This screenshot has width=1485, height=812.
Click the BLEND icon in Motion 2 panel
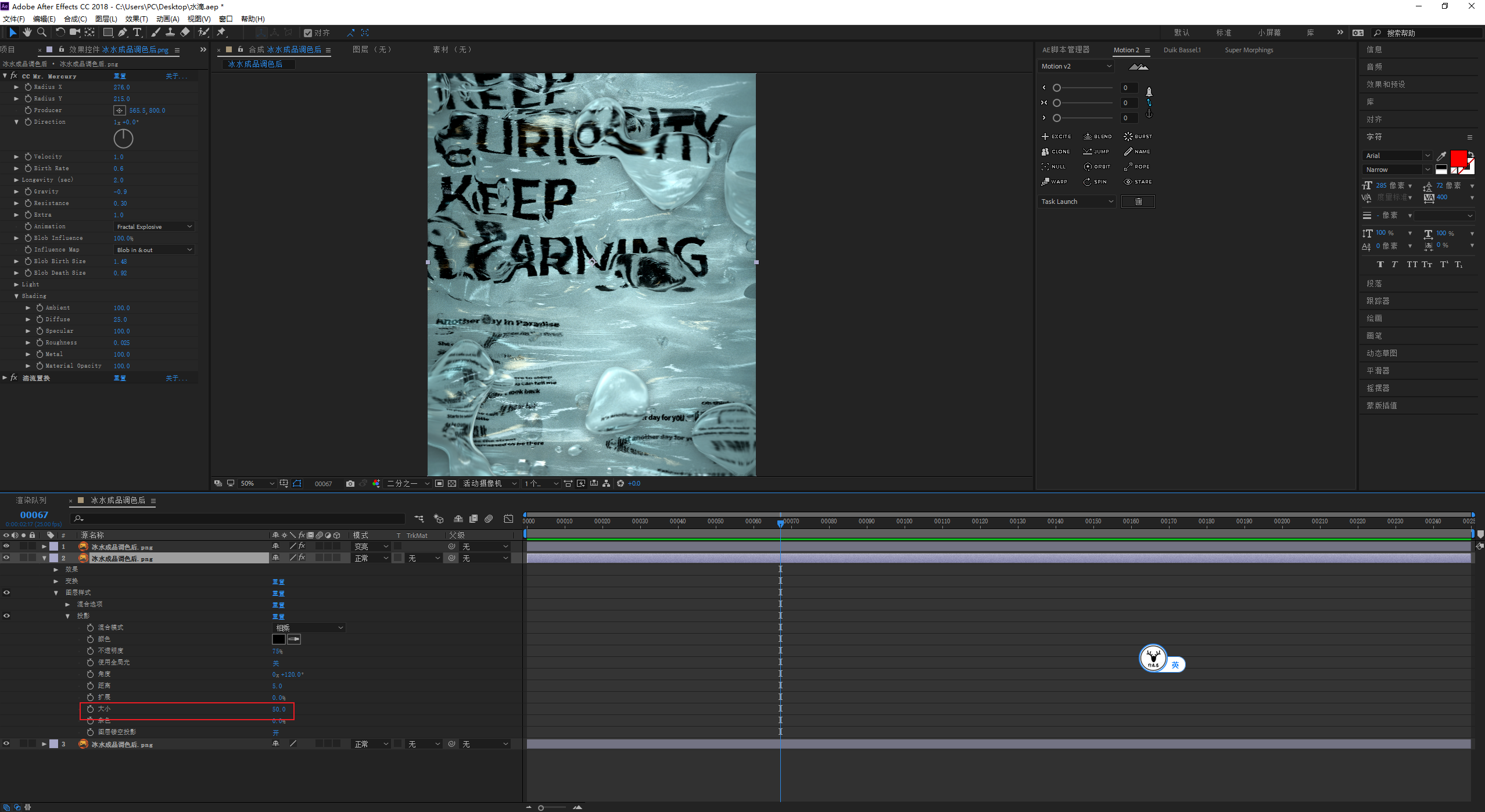(x=1088, y=136)
